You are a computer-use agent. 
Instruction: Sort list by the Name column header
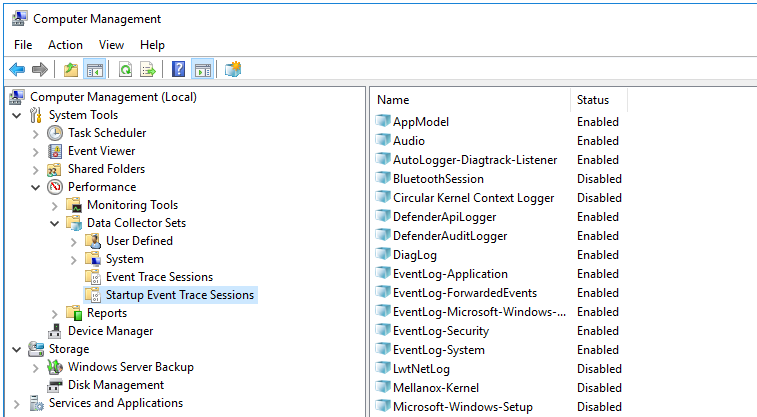(470, 100)
